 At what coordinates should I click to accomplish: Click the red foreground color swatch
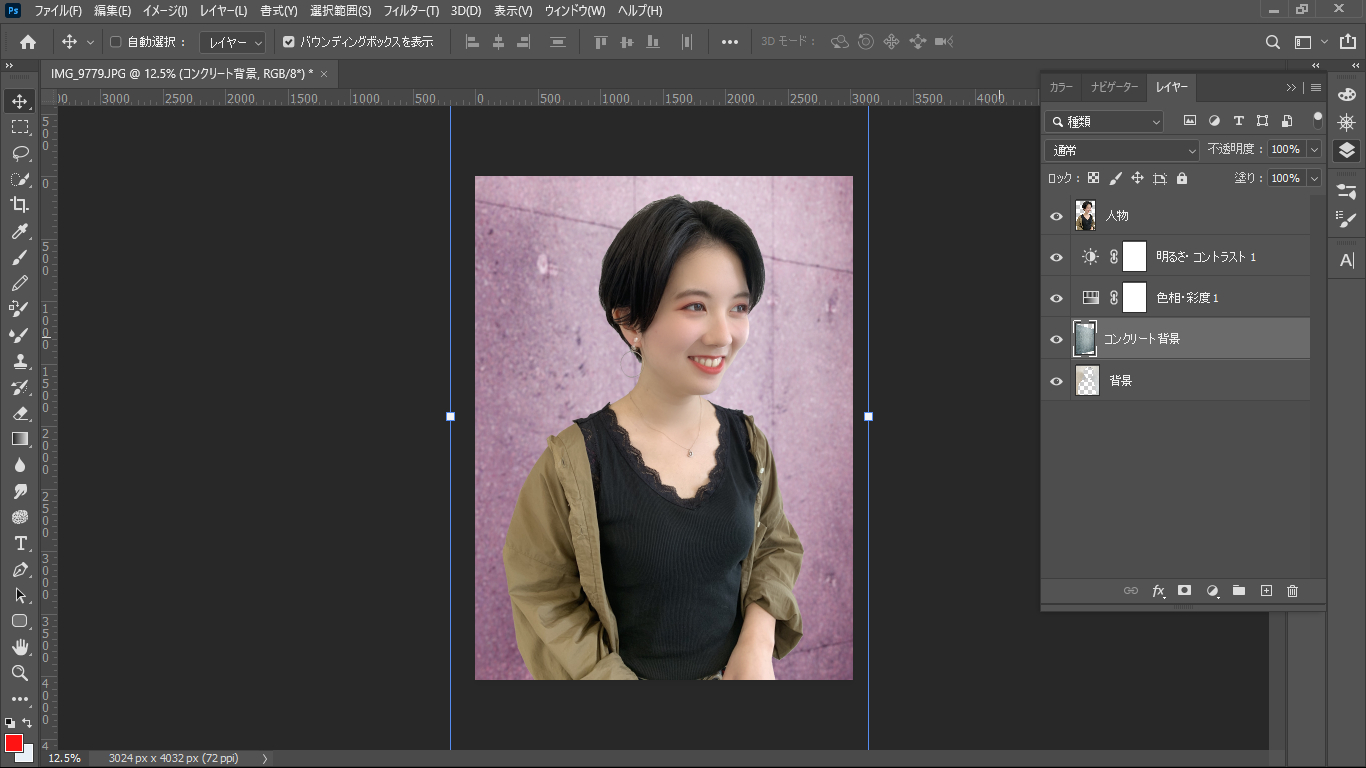pyautogui.click(x=13, y=743)
